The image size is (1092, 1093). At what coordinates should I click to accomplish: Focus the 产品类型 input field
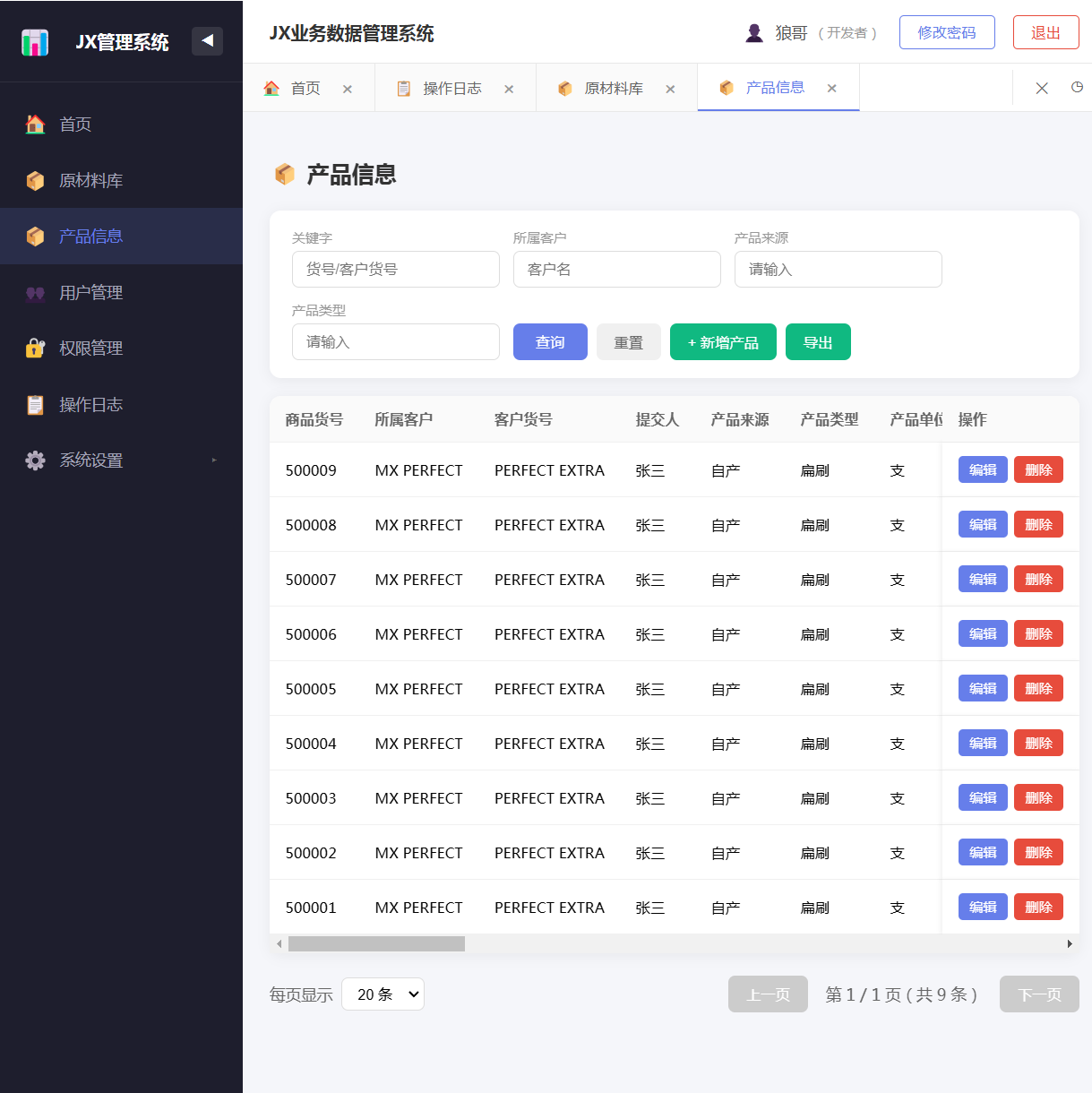396,341
